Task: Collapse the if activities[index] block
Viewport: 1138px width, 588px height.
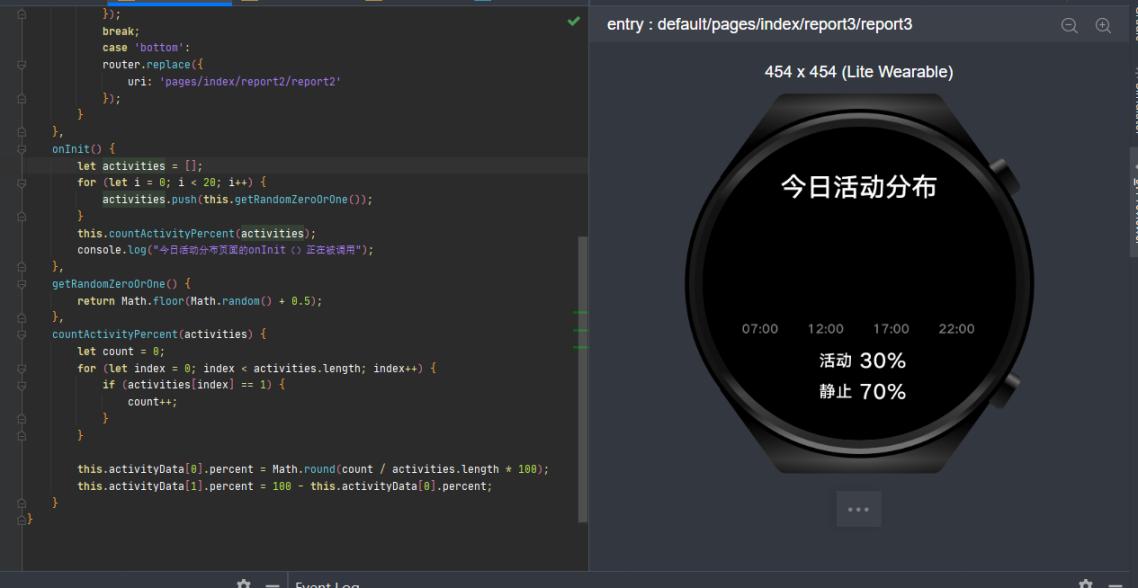Action: (22, 385)
